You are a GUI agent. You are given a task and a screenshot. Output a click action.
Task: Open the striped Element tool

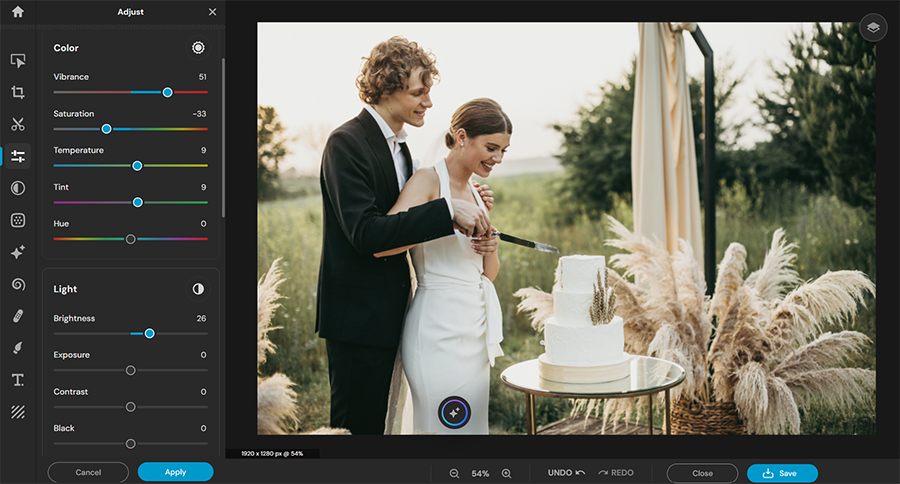18,412
